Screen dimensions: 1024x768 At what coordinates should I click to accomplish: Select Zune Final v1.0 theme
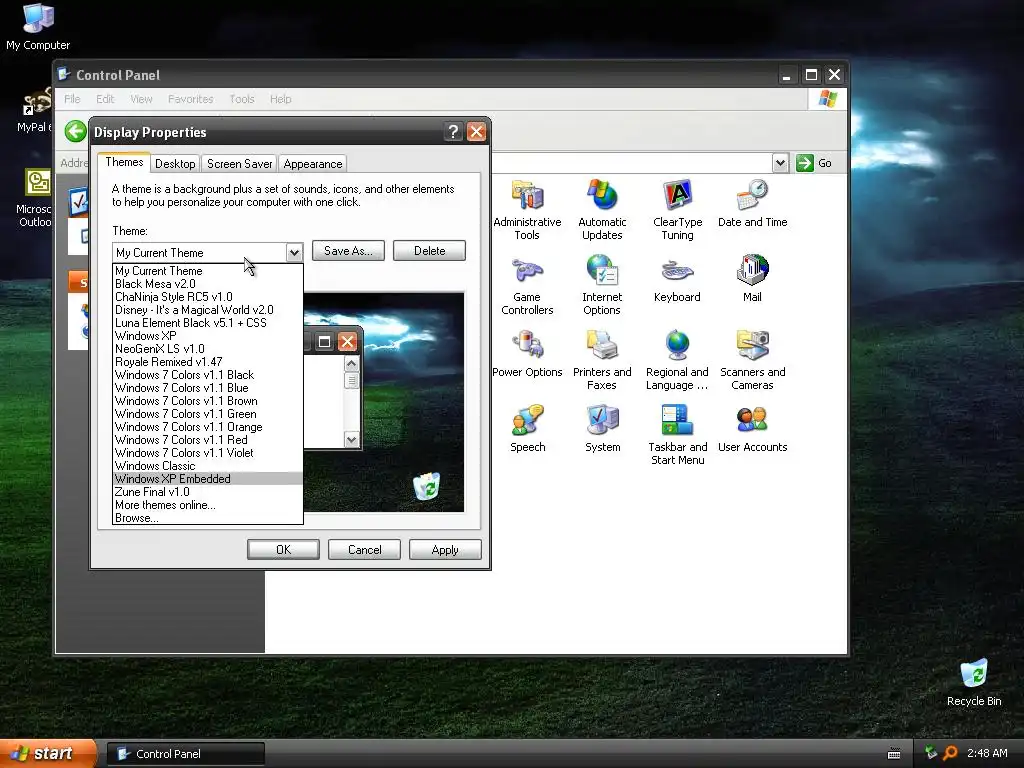tap(208, 492)
